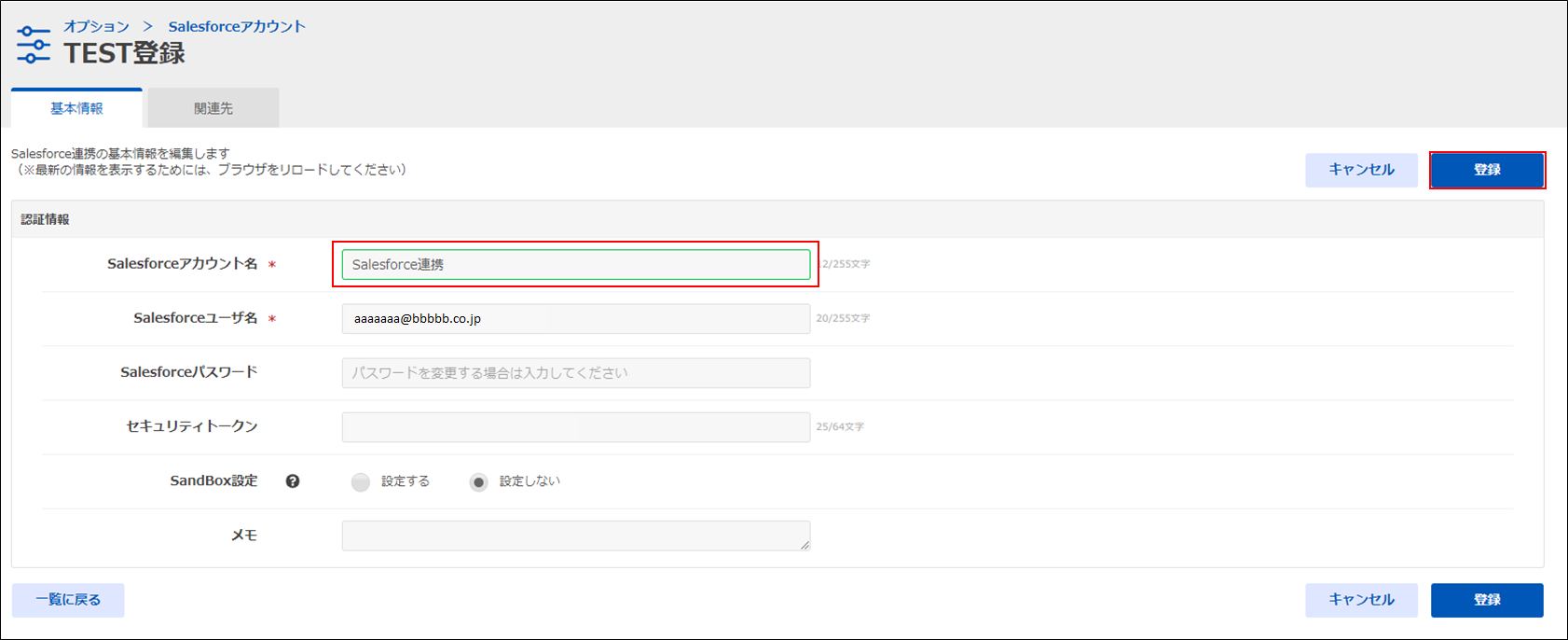1568x640 pixels.
Task: Select the 設定しない SandBox radio button
Action: tap(478, 482)
